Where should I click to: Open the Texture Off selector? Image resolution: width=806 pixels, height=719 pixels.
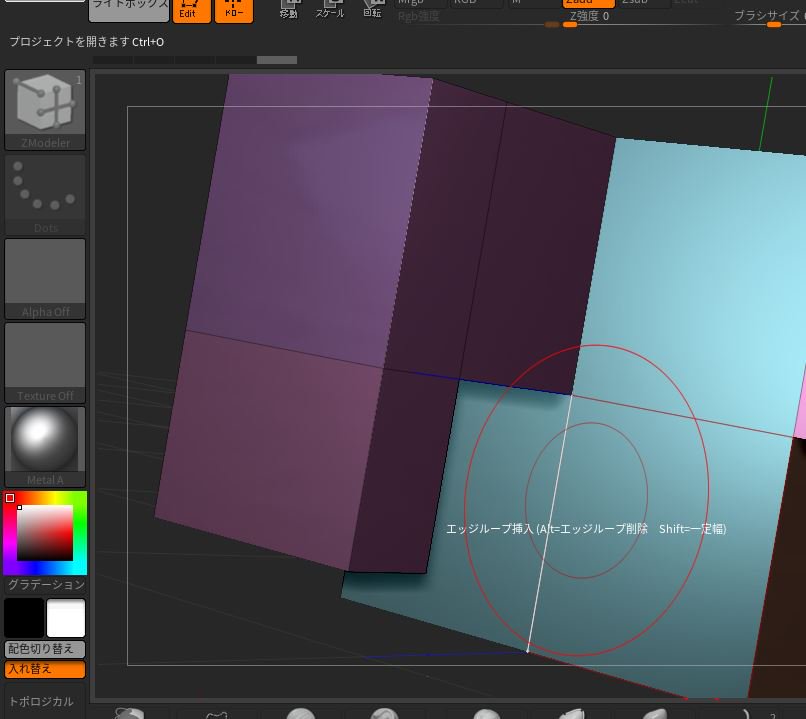(x=45, y=363)
